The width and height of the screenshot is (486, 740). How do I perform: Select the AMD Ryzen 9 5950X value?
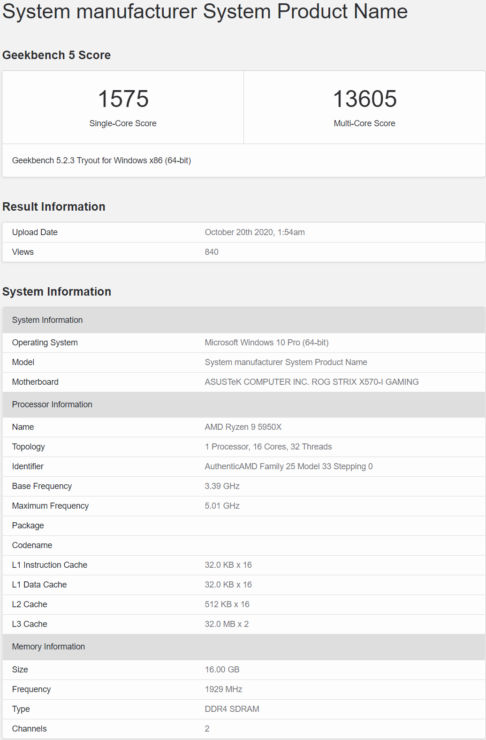coord(243,427)
